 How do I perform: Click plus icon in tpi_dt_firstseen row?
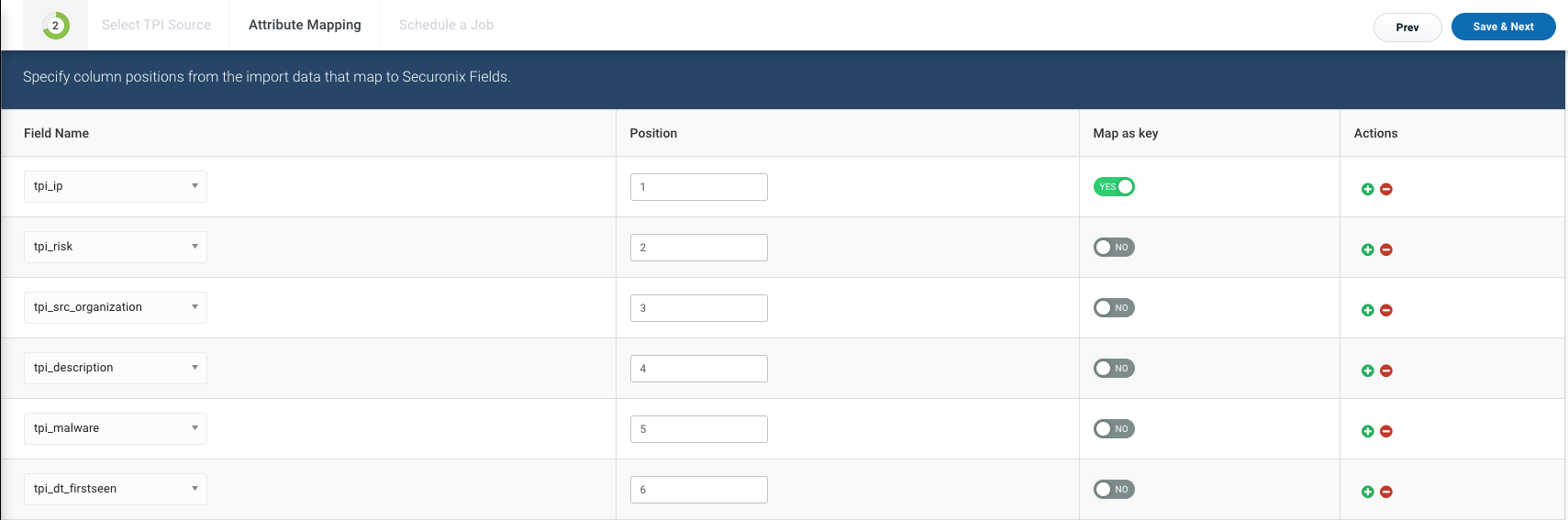click(1367, 492)
